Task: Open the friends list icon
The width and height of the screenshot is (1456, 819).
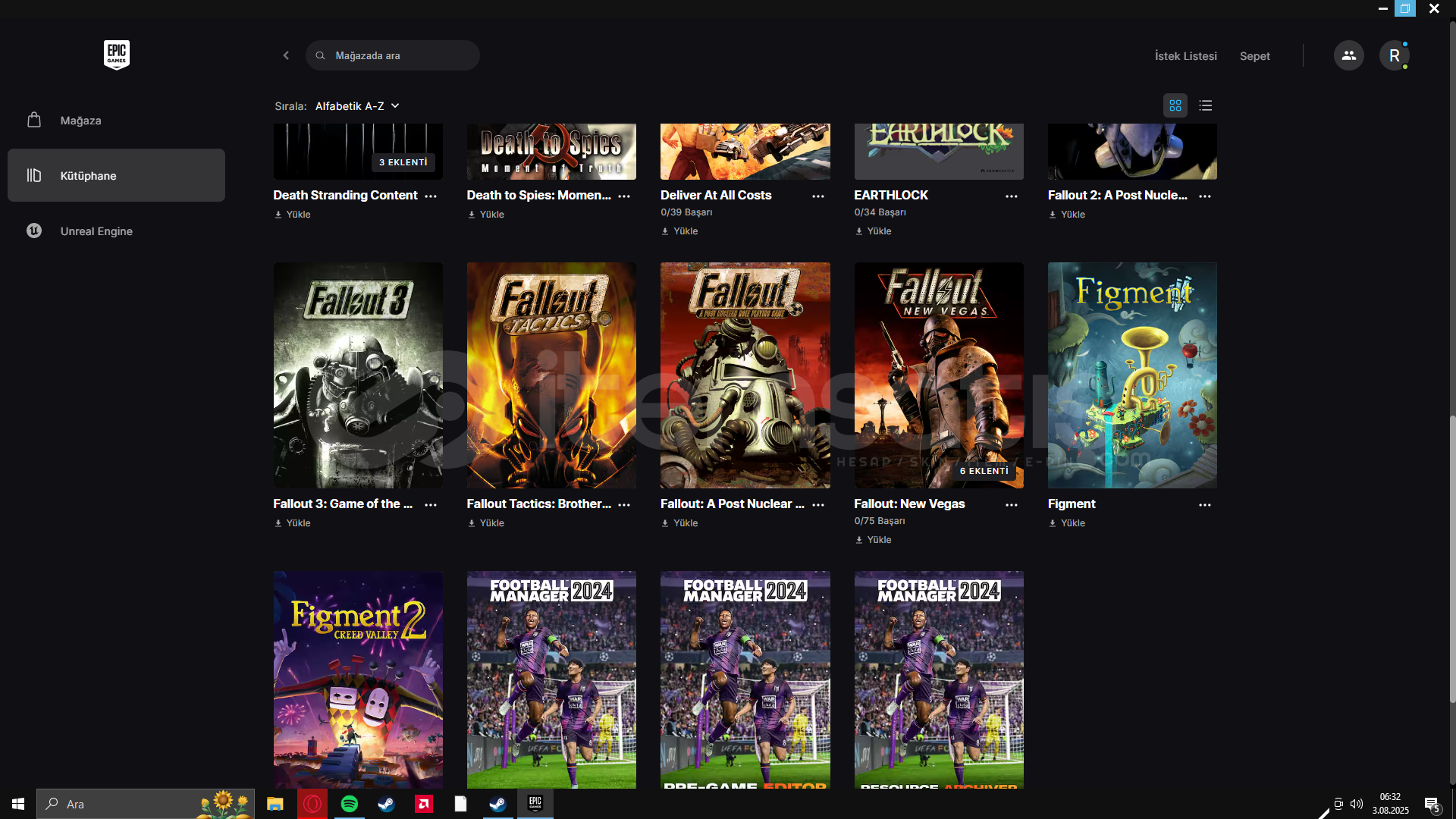Action: coord(1348,55)
